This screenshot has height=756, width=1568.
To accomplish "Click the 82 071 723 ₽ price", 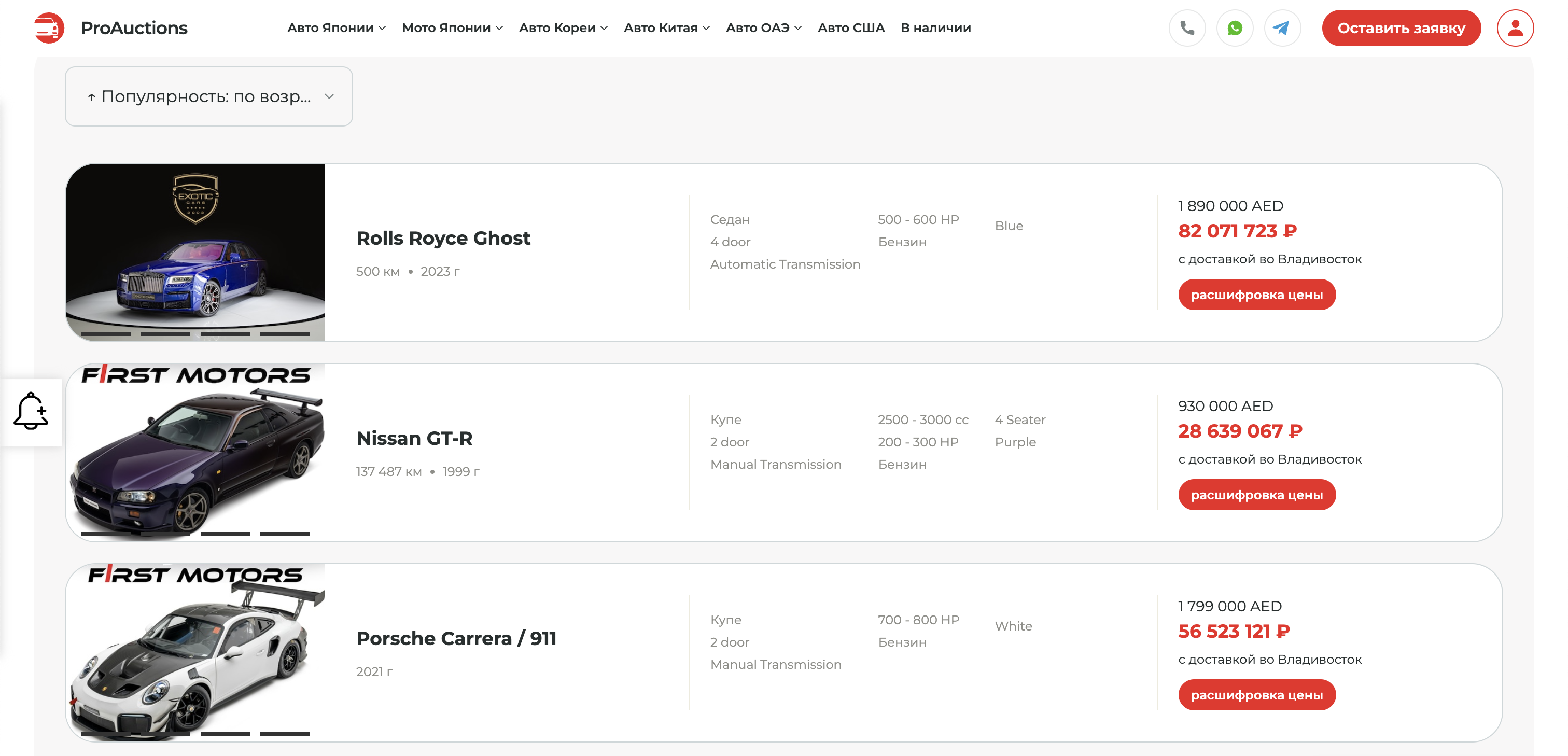I will pyautogui.click(x=1238, y=231).
